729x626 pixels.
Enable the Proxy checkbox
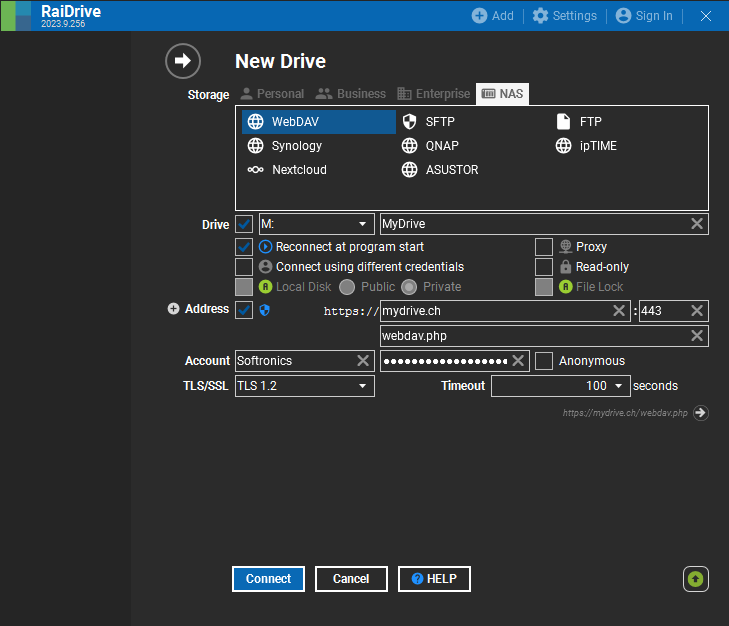[544, 247]
